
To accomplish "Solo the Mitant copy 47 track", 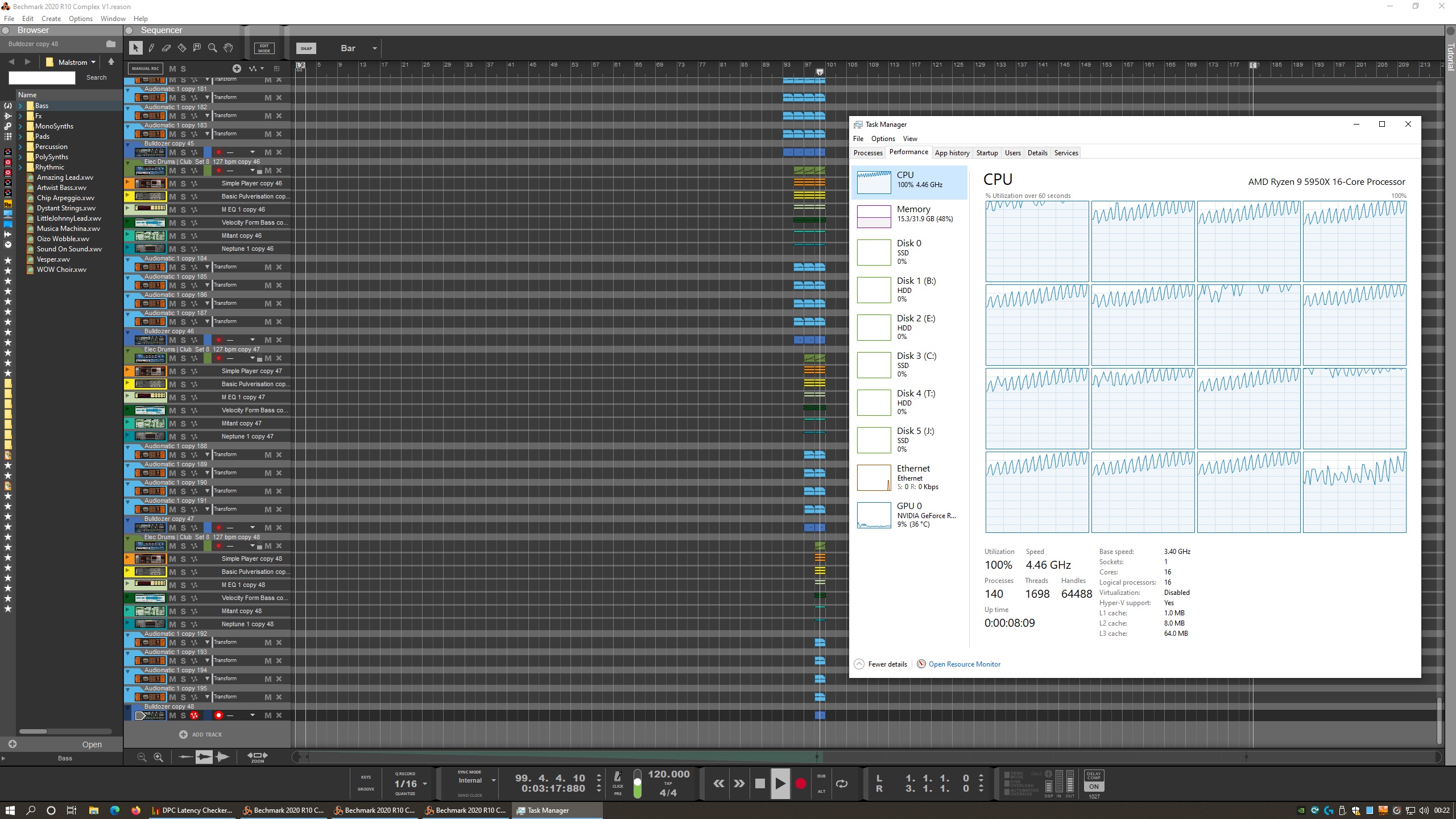I will (x=183, y=424).
